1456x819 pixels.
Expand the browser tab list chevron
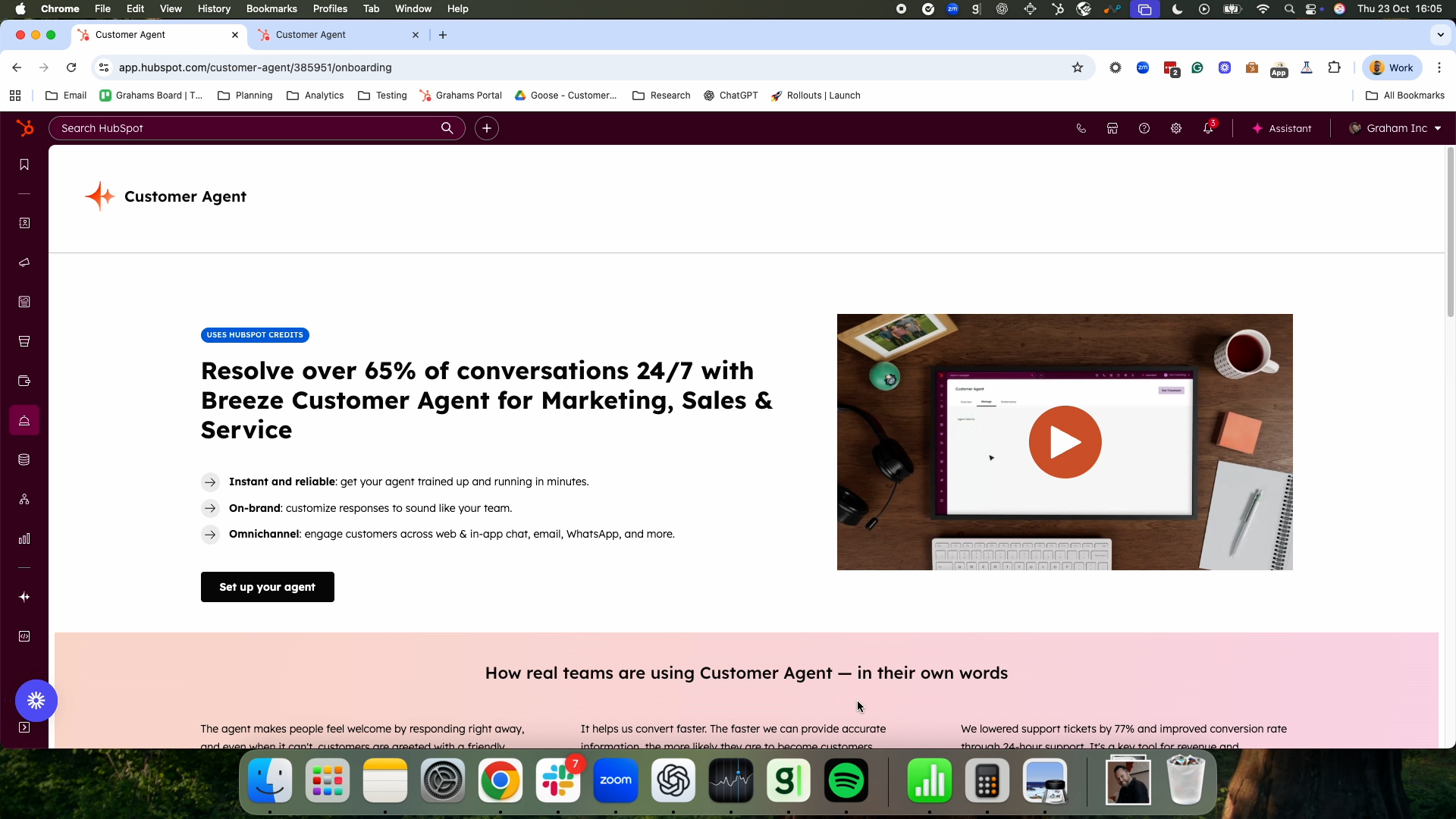pos(1440,35)
